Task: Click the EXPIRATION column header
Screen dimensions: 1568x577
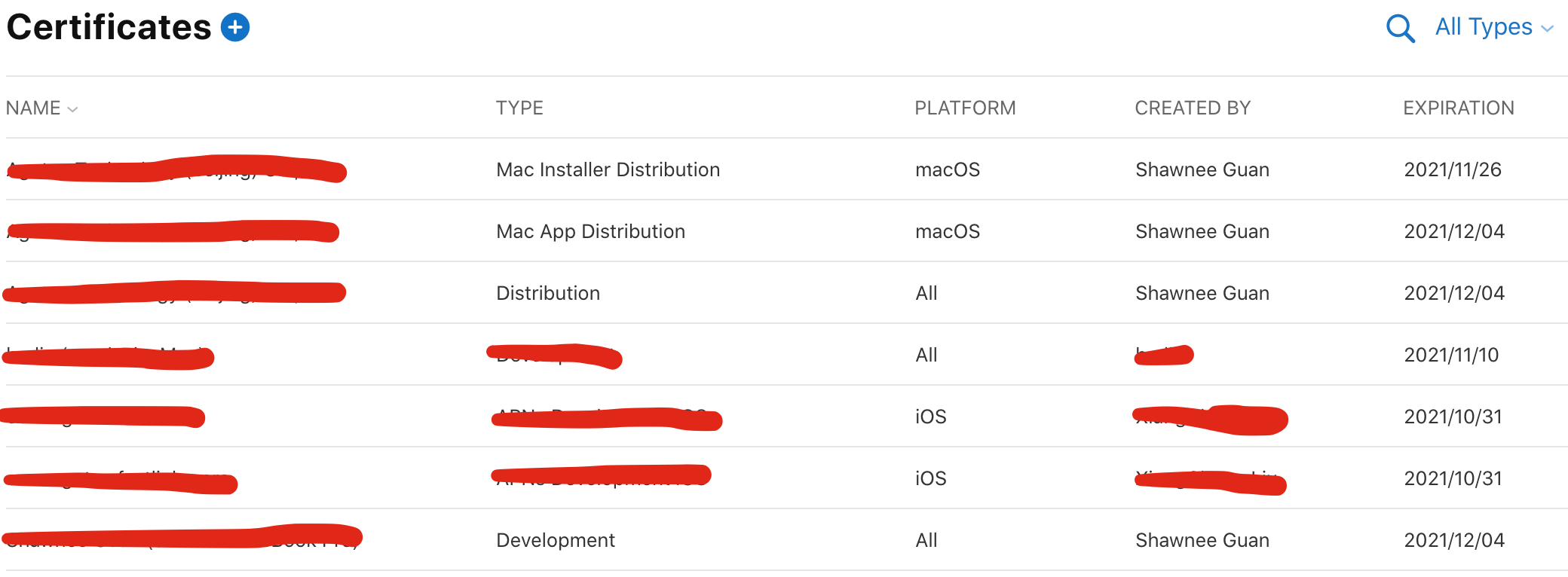Action: point(1458,108)
